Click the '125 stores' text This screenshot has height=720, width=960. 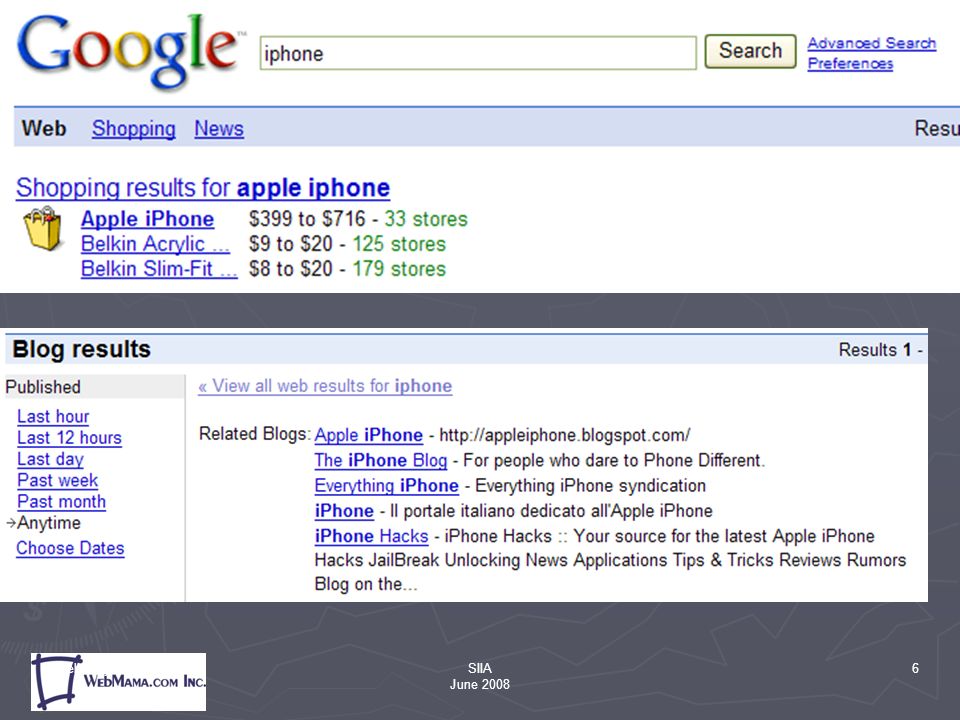[399, 244]
